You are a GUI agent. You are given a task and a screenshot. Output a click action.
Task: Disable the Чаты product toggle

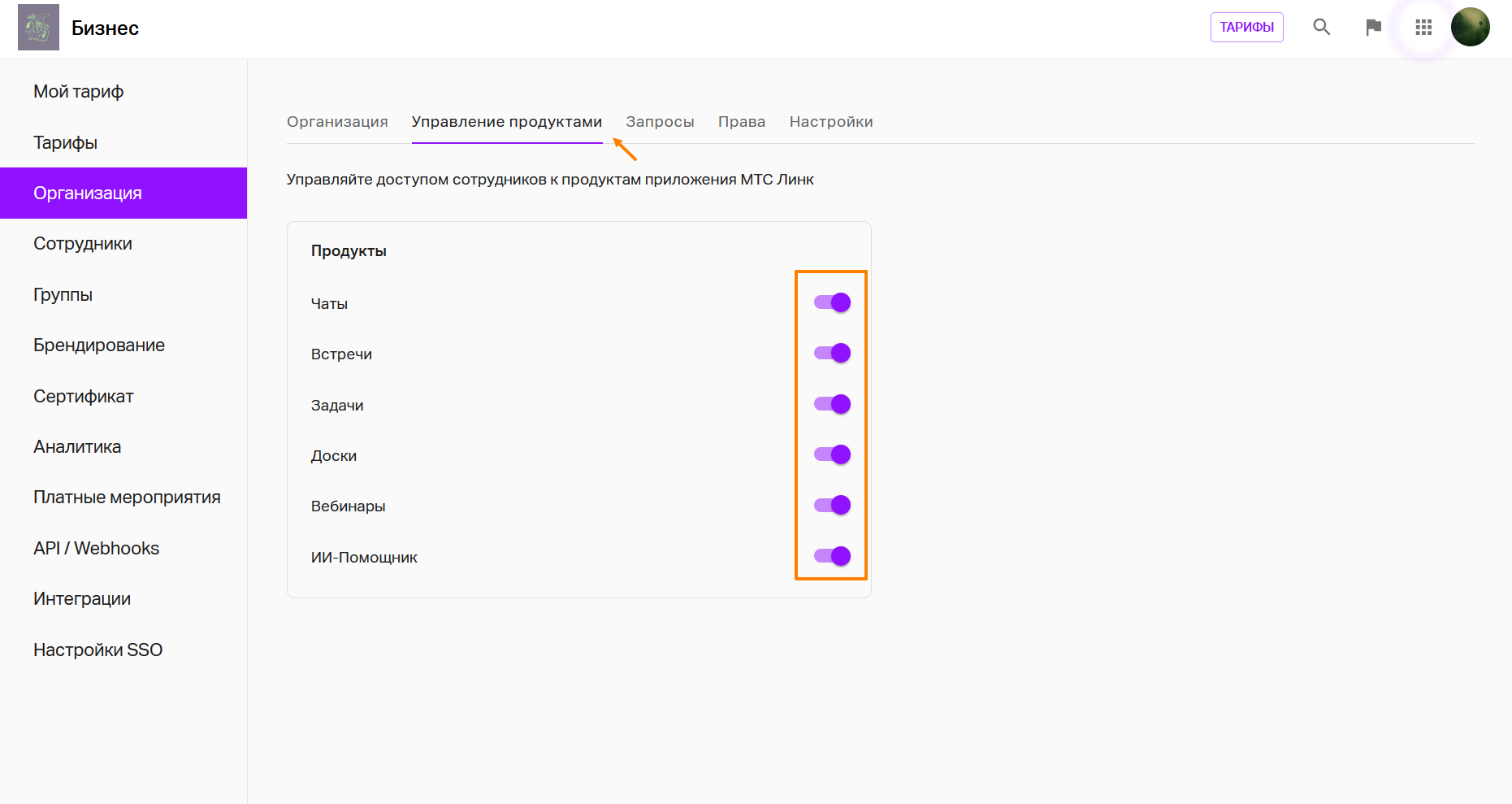(x=832, y=302)
